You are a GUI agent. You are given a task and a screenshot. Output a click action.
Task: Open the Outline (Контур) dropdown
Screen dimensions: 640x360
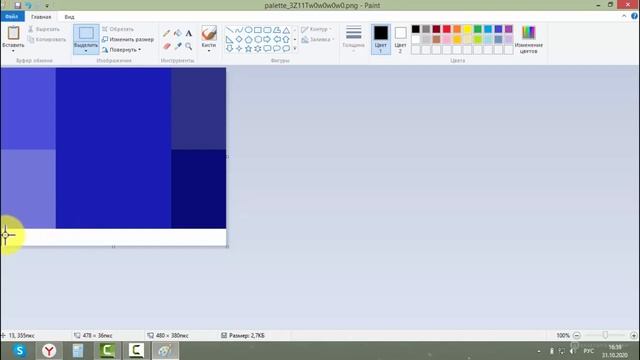coord(316,29)
